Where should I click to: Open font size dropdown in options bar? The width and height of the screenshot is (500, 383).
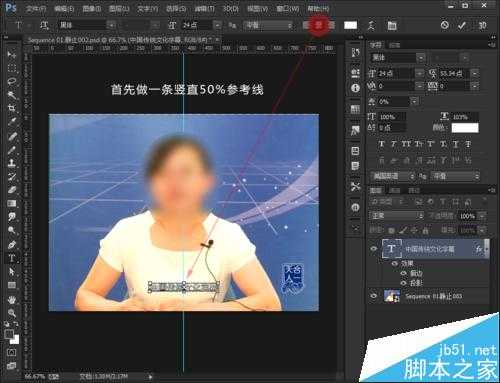[217, 25]
